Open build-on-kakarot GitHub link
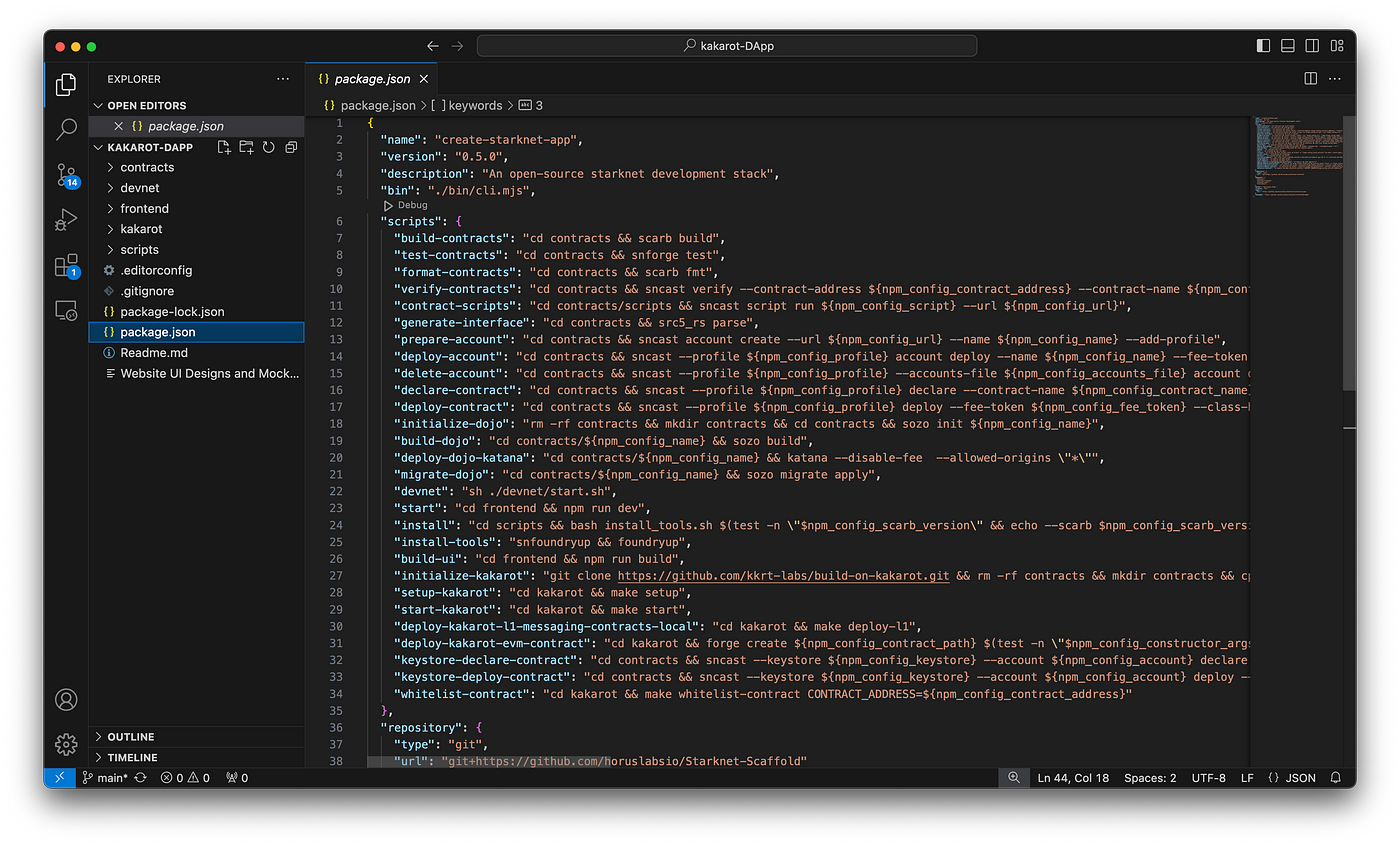1400x846 pixels. click(x=783, y=576)
